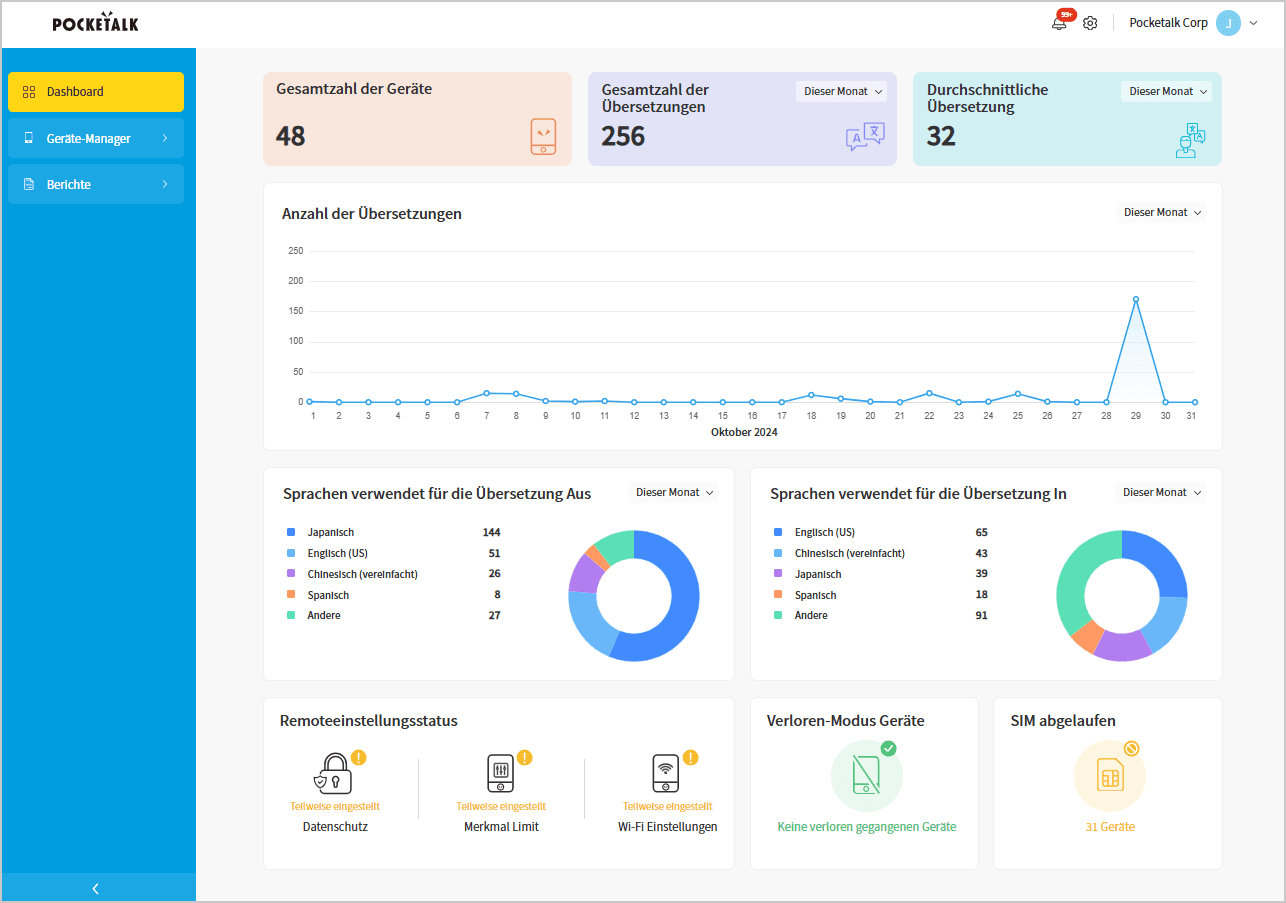
Task: Click Teilweise eingestellt above Wi-Fi Einstellungen
Action: click(668, 806)
